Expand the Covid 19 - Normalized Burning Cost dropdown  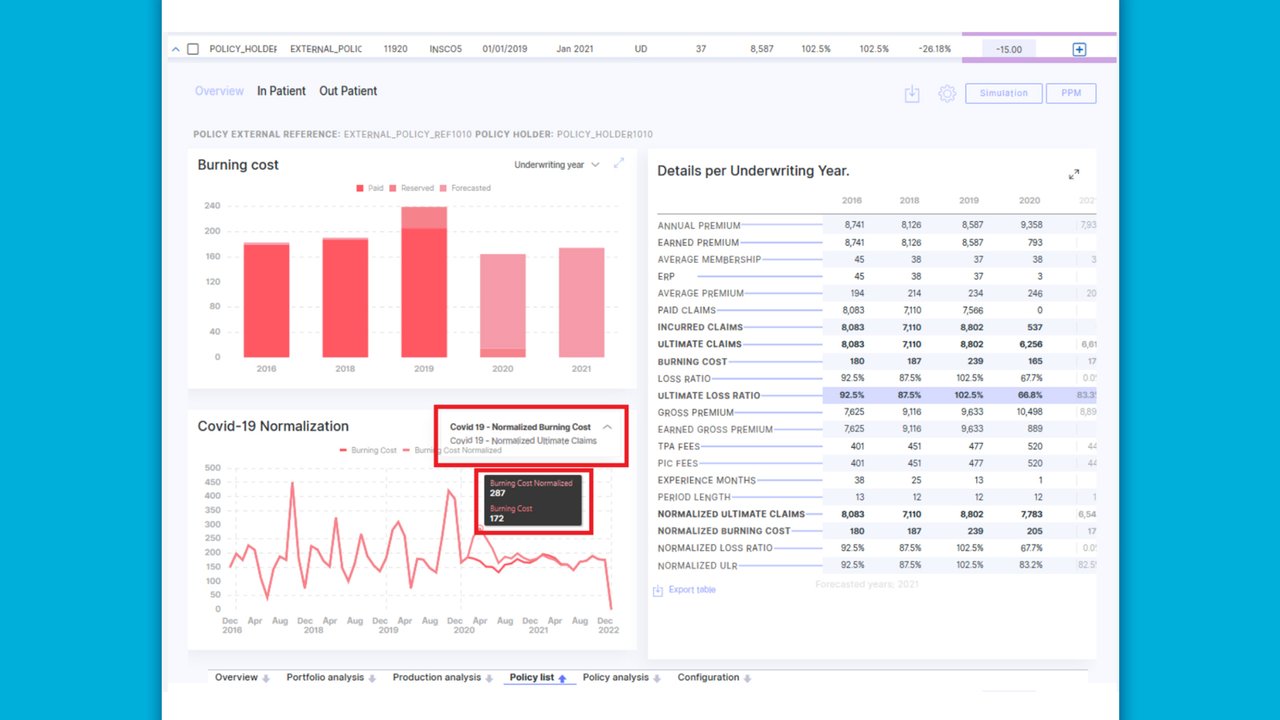(607, 428)
